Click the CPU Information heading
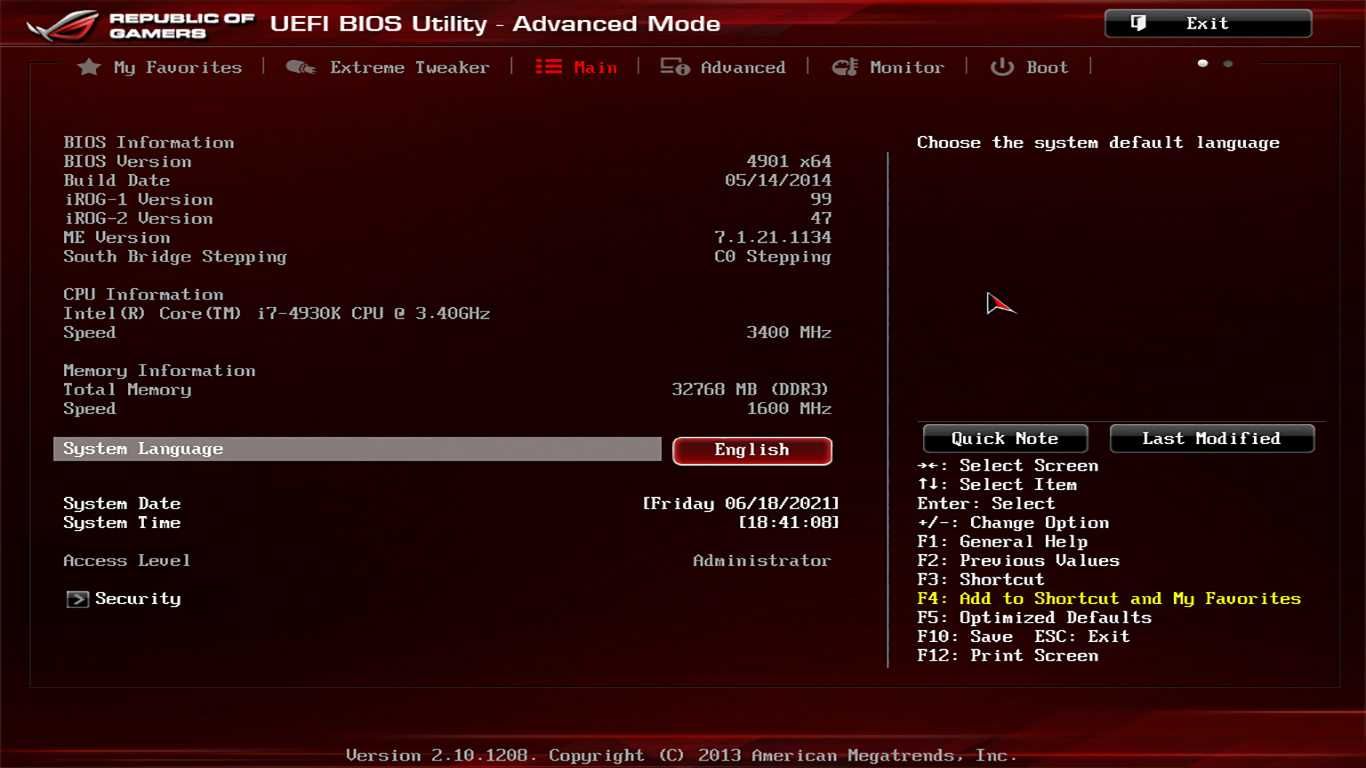The image size is (1366, 768). click(x=144, y=295)
